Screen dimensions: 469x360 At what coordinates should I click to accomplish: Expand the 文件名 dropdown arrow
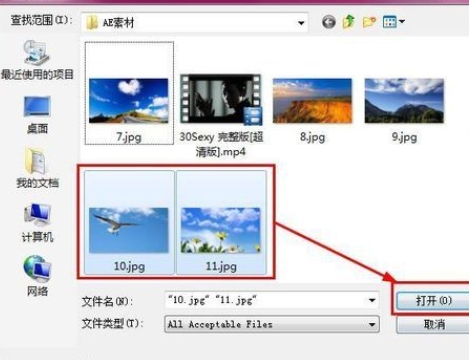[x=372, y=301]
